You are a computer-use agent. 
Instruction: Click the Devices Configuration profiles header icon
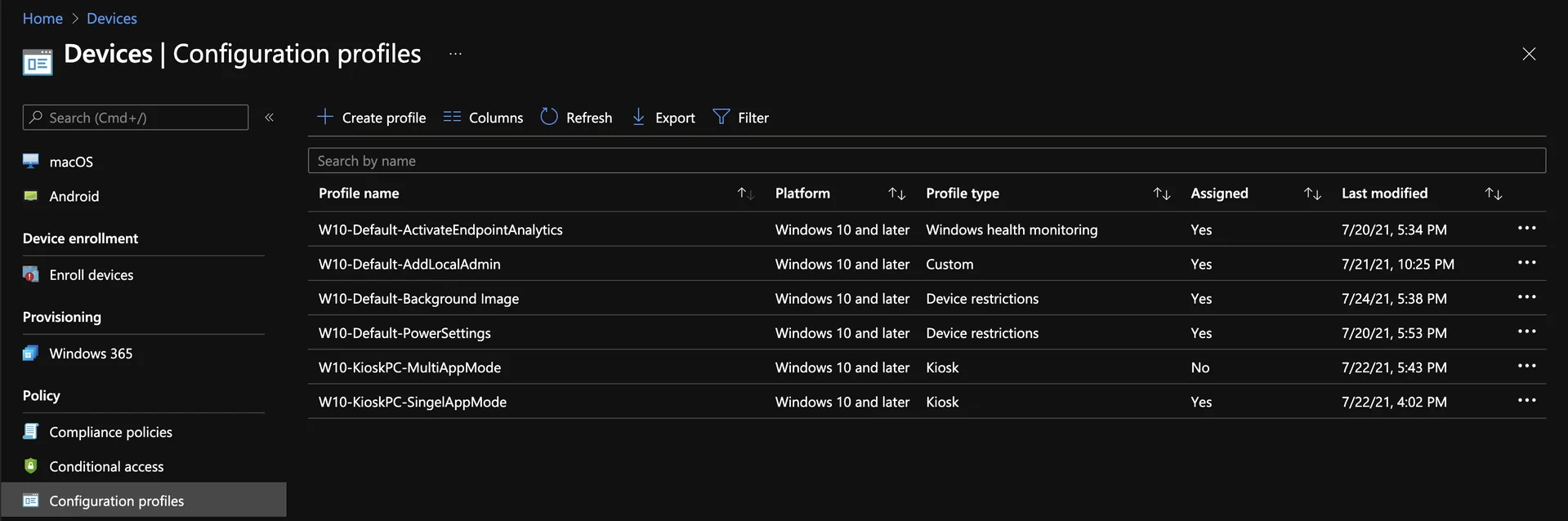click(x=38, y=62)
